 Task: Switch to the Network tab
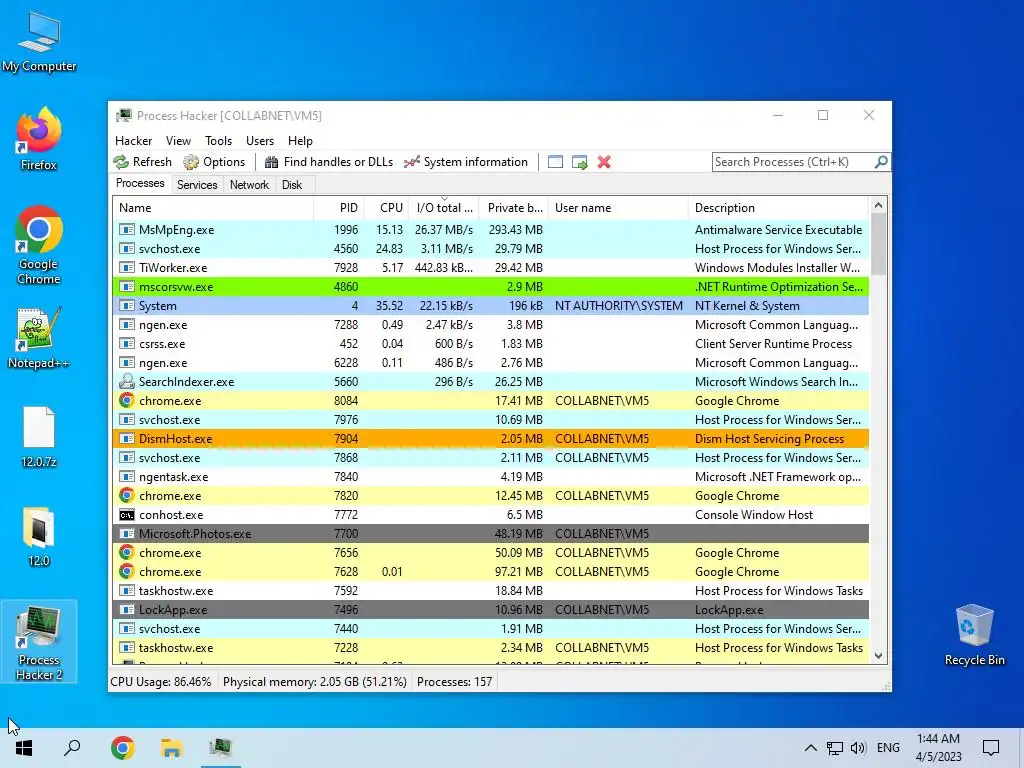pyautogui.click(x=249, y=185)
